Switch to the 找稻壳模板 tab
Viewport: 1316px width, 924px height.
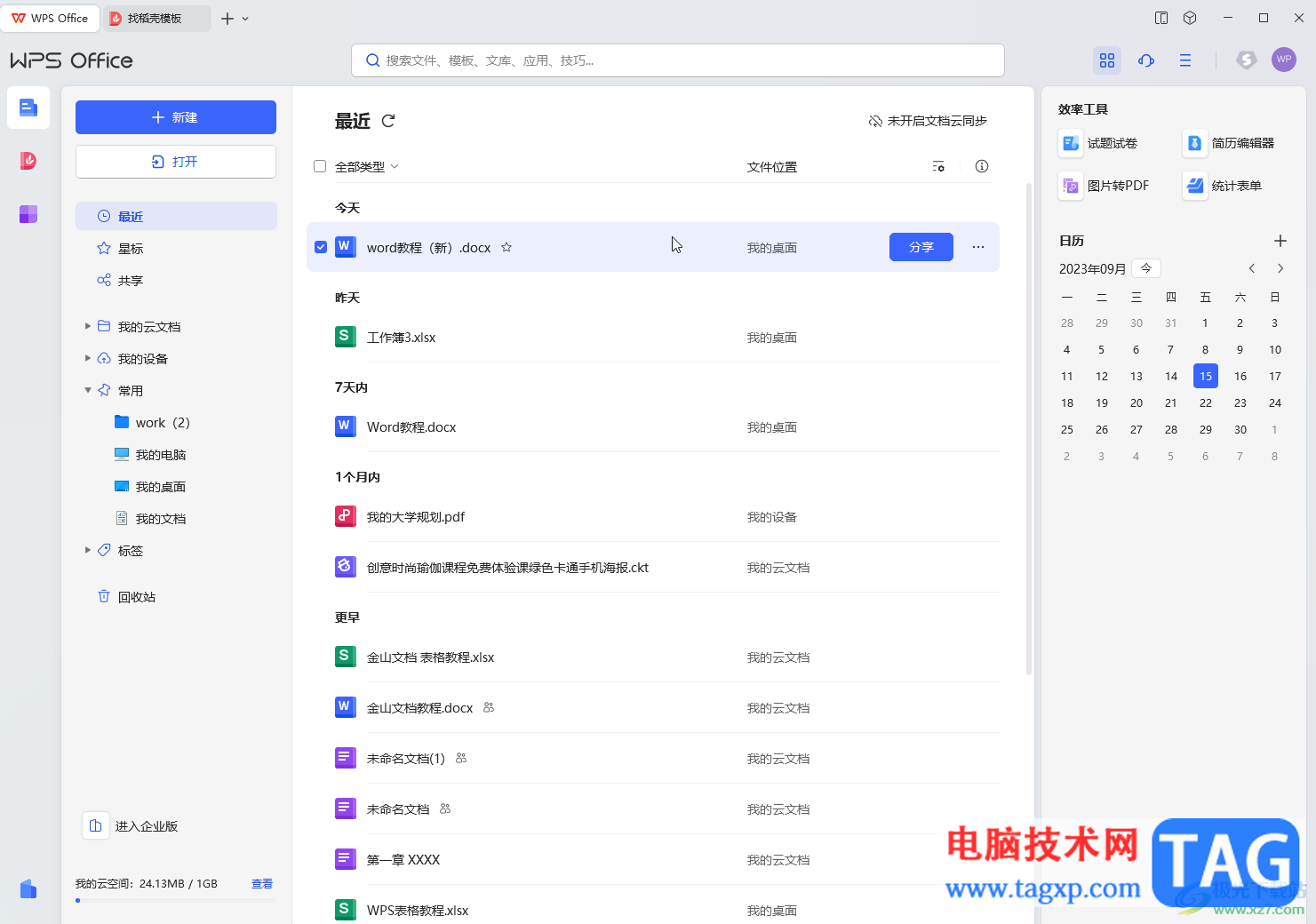(x=156, y=18)
